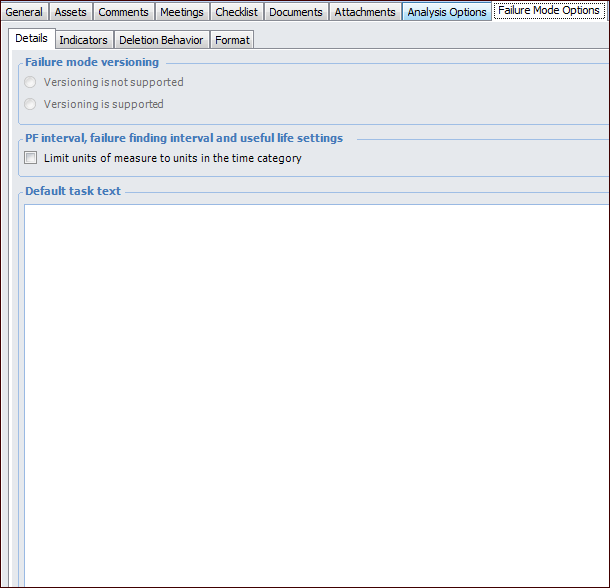610x588 pixels.
Task: Switch to the Assets tab
Action: [x=70, y=12]
